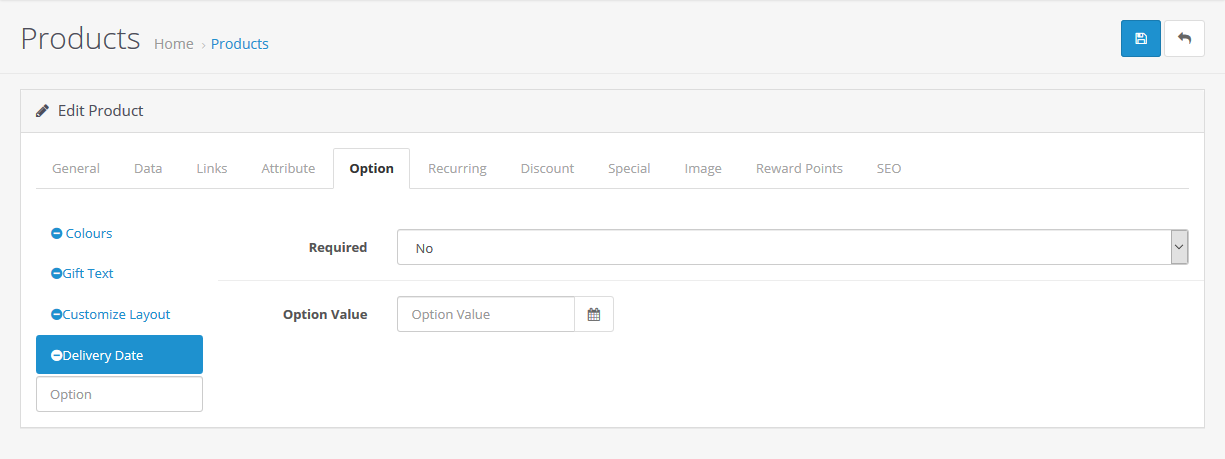
Task: Click the Option Value field label
Action: coord(325,314)
